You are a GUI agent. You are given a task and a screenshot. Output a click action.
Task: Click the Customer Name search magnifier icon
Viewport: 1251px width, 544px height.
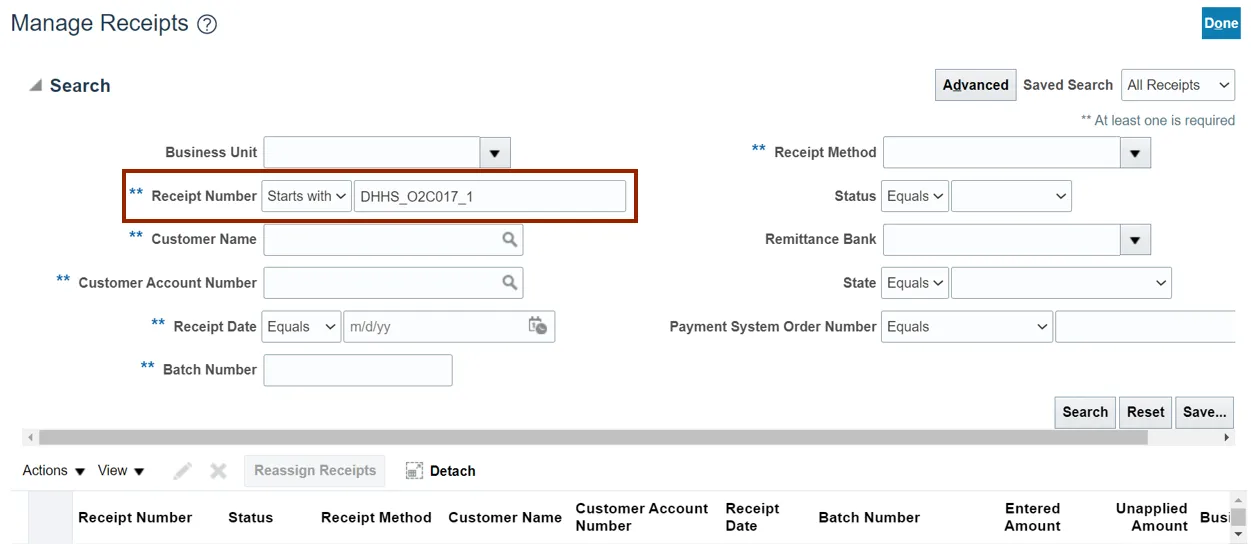pos(510,240)
